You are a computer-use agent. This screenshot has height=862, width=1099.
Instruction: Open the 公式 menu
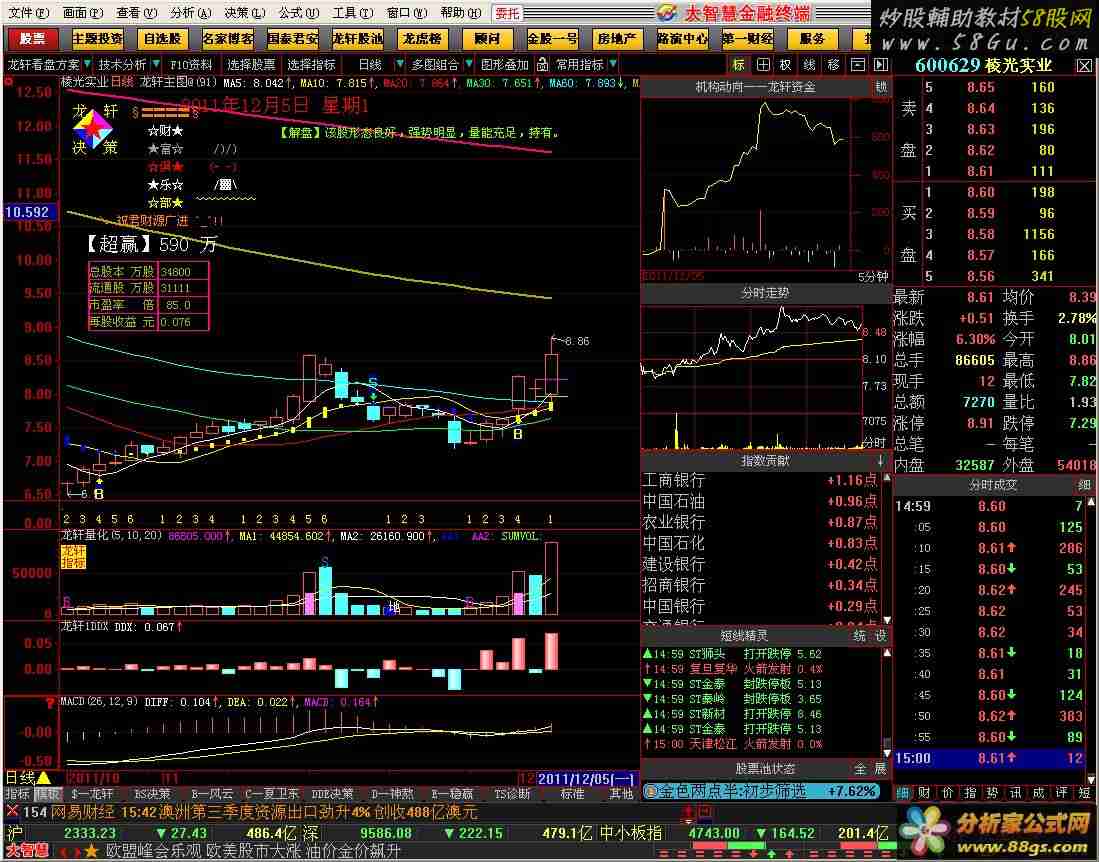pos(299,13)
